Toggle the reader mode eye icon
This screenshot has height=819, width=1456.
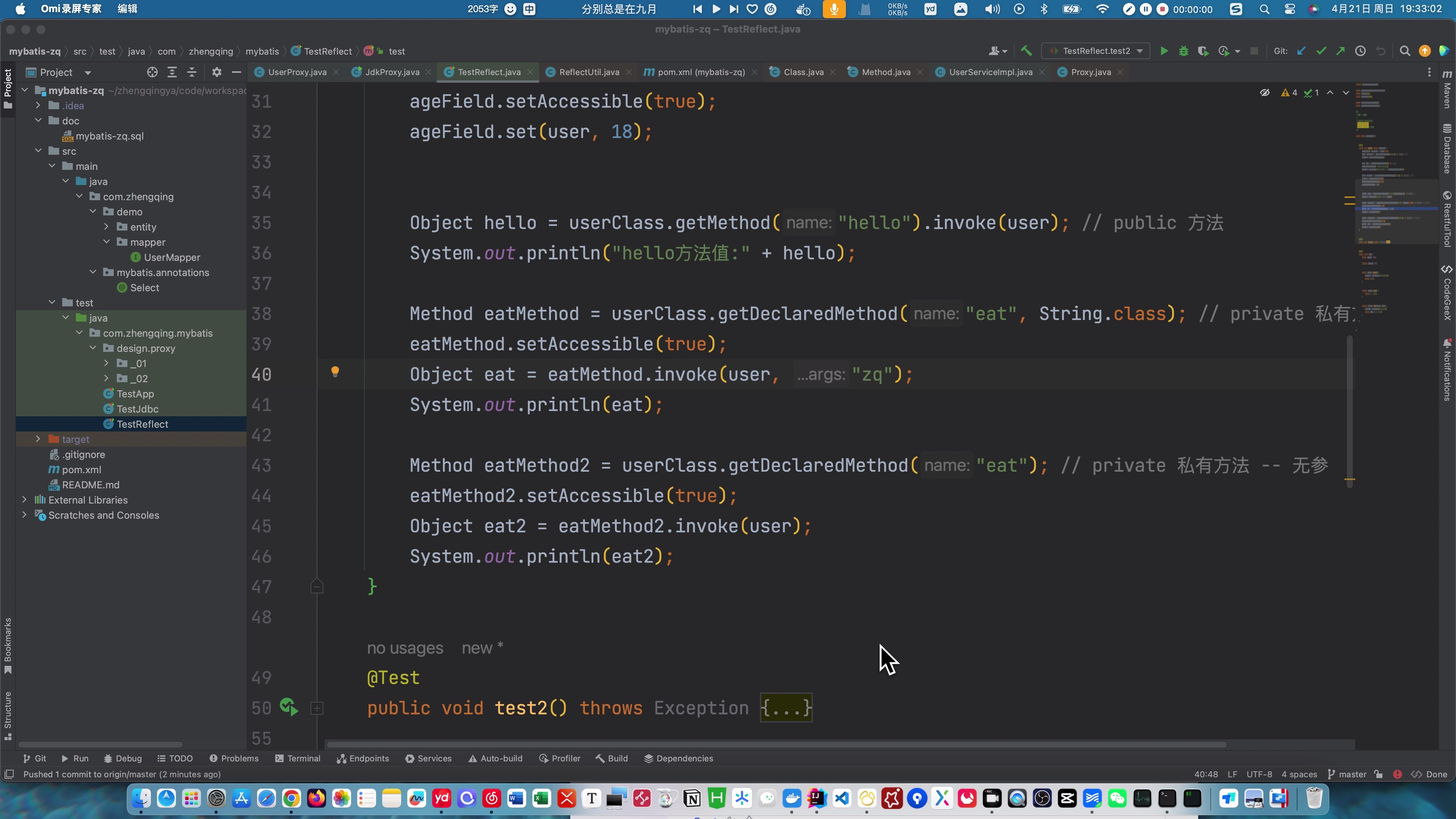tap(1265, 93)
